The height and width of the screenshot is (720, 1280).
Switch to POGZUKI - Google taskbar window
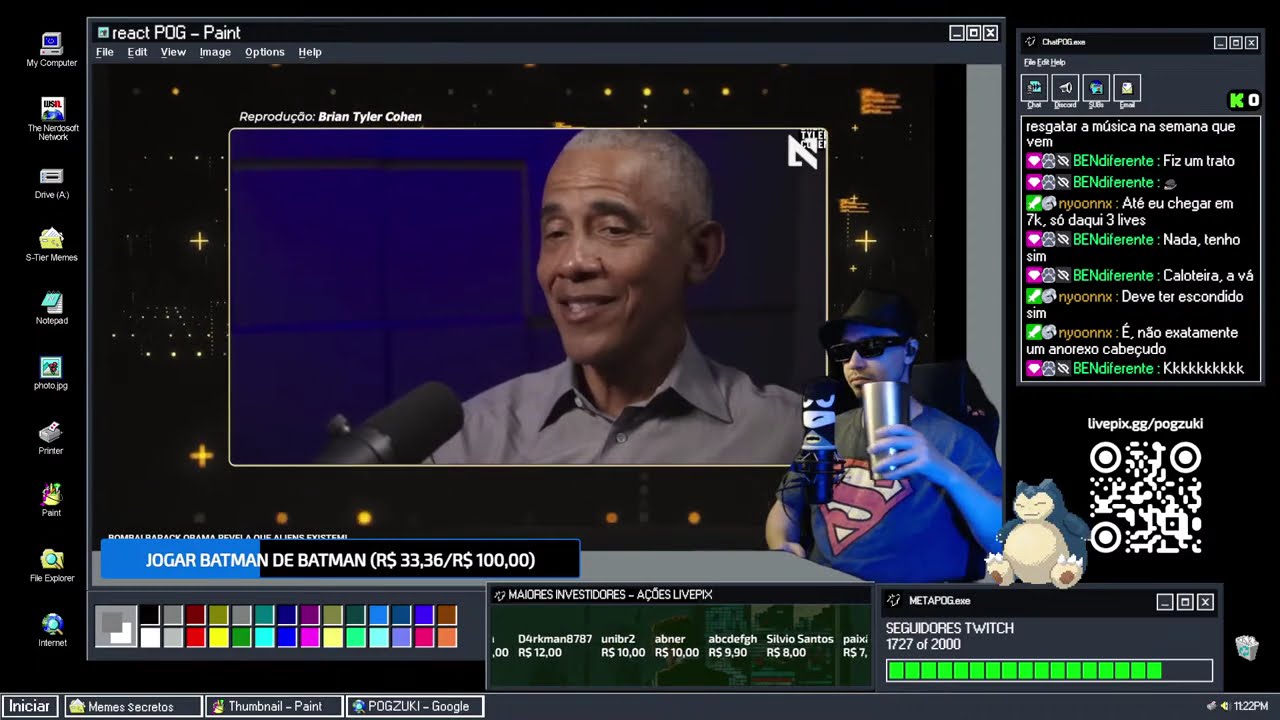click(415, 706)
